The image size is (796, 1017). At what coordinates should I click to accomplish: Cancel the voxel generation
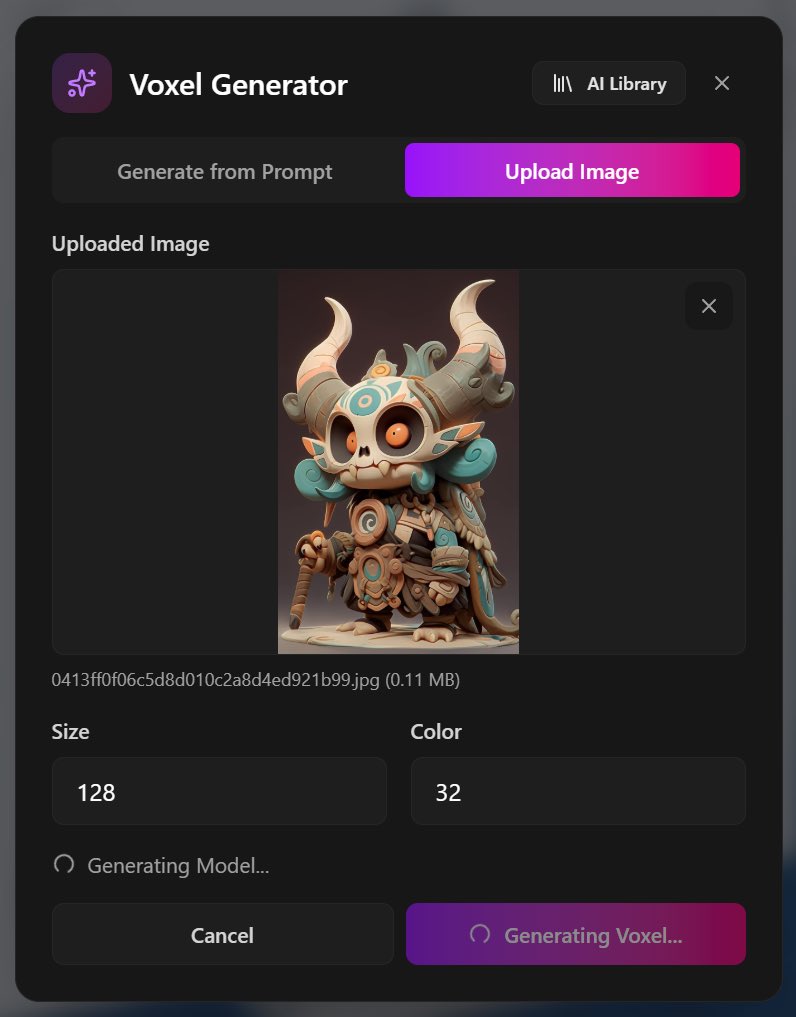pos(223,934)
